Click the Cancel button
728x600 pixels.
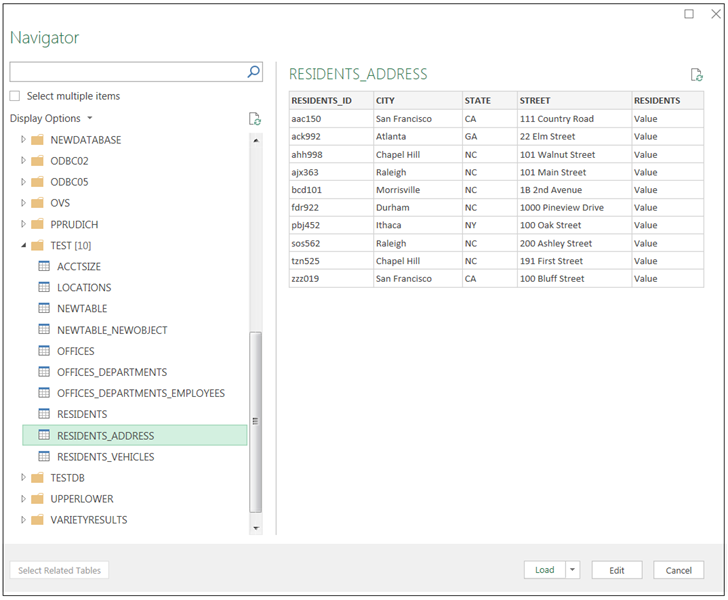click(x=679, y=570)
